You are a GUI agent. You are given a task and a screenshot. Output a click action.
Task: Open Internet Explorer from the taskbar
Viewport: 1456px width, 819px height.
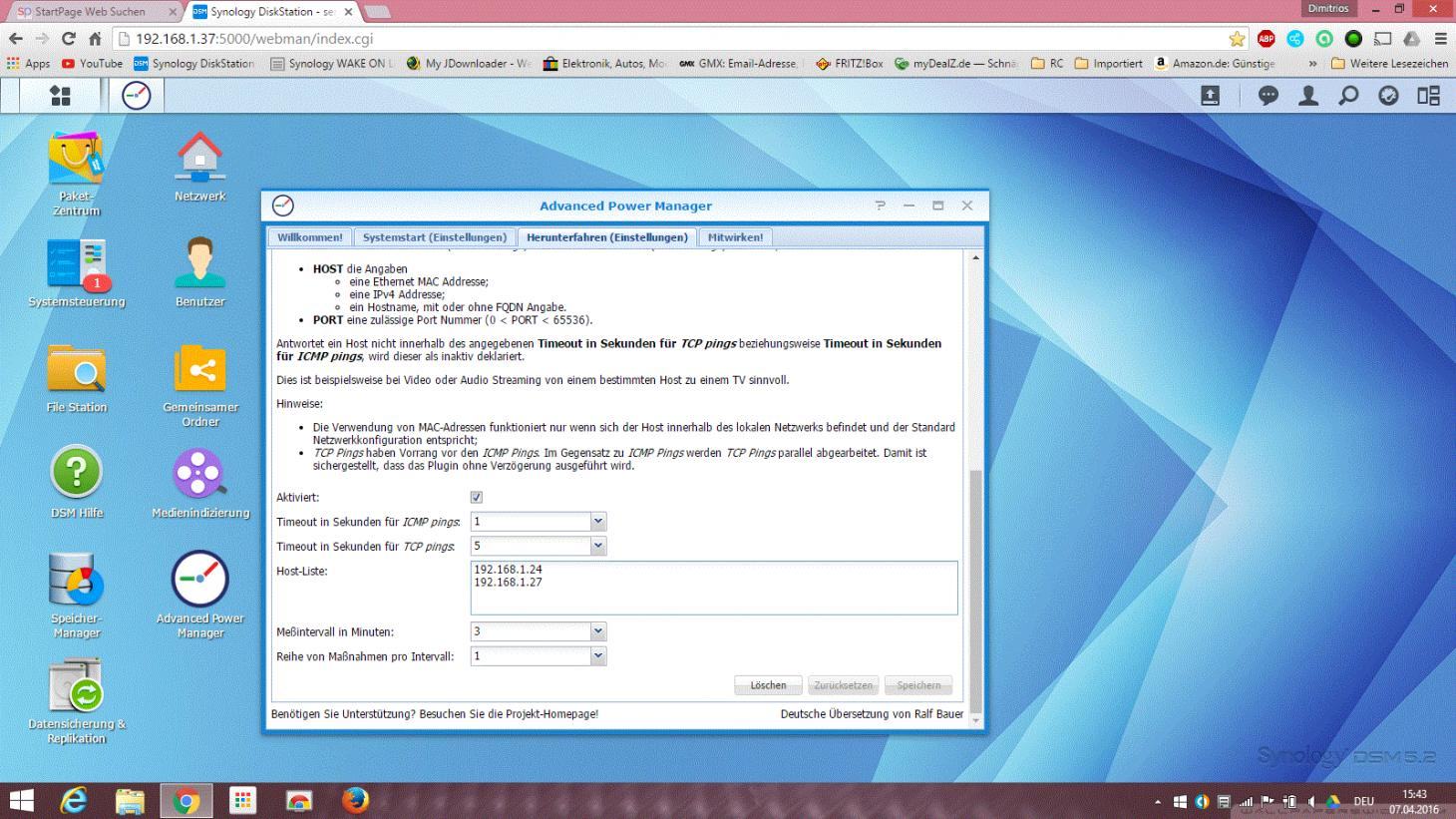[x=74, y=800]
